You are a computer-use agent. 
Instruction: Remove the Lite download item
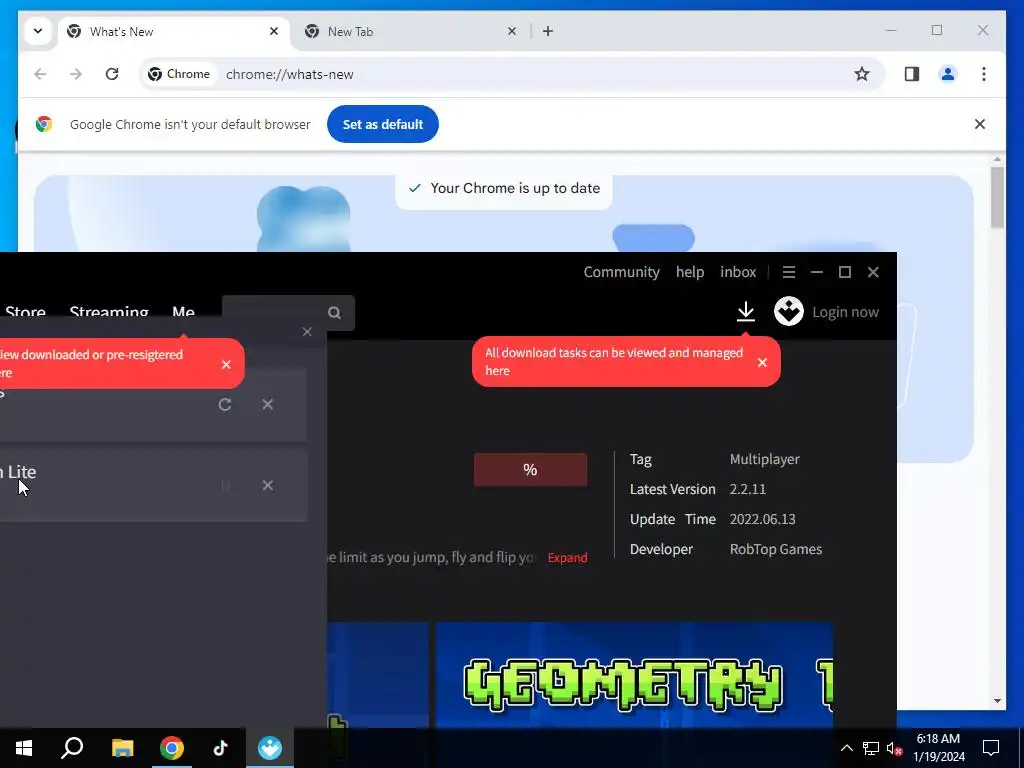click(x=268, y=485)
